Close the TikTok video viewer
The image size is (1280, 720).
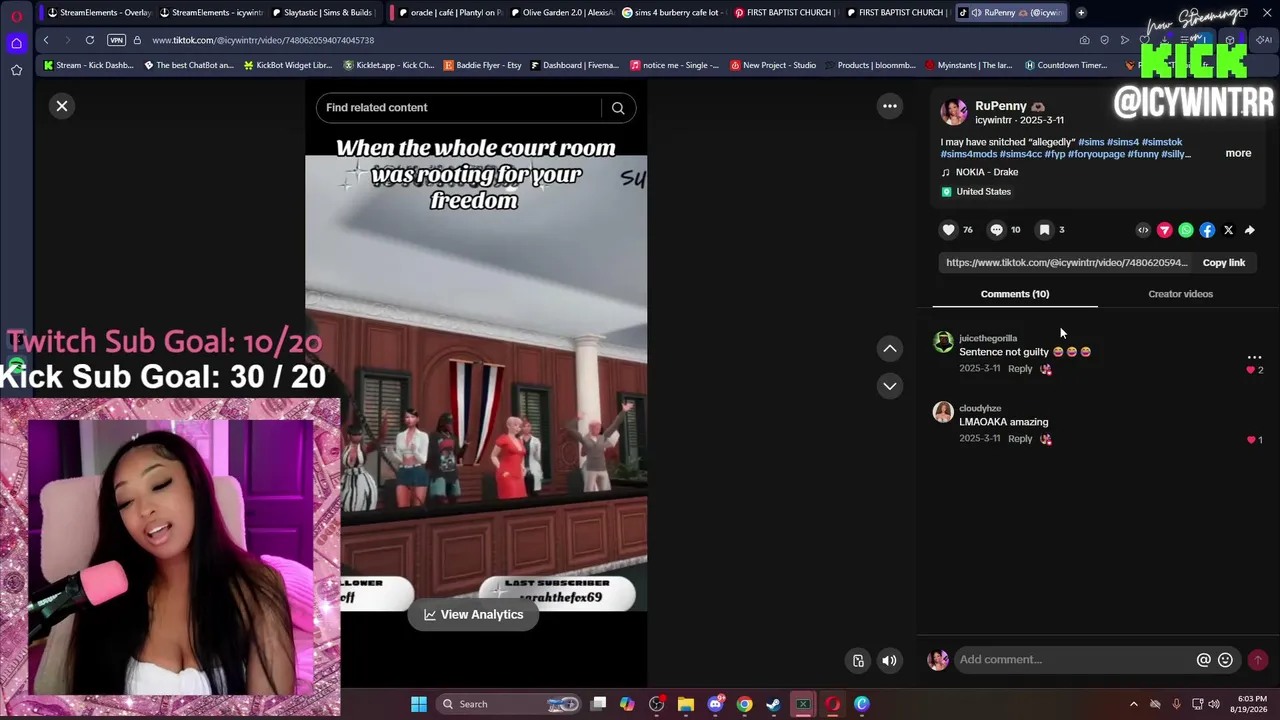(62, 106)
